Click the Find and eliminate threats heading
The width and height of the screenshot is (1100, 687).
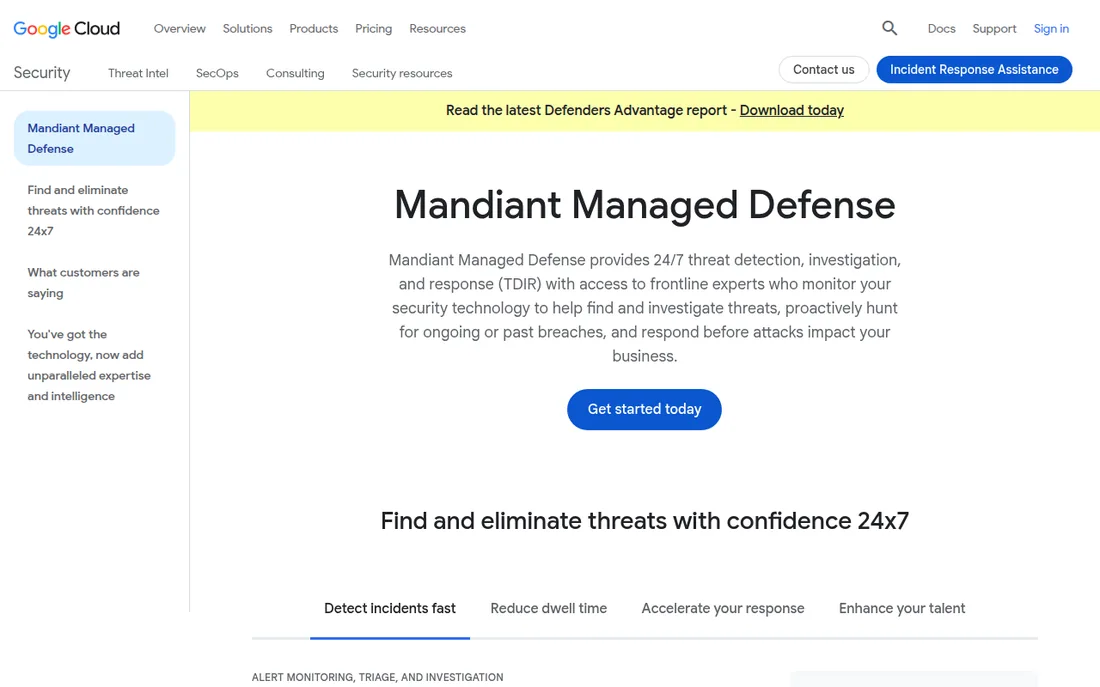(645, 521)
